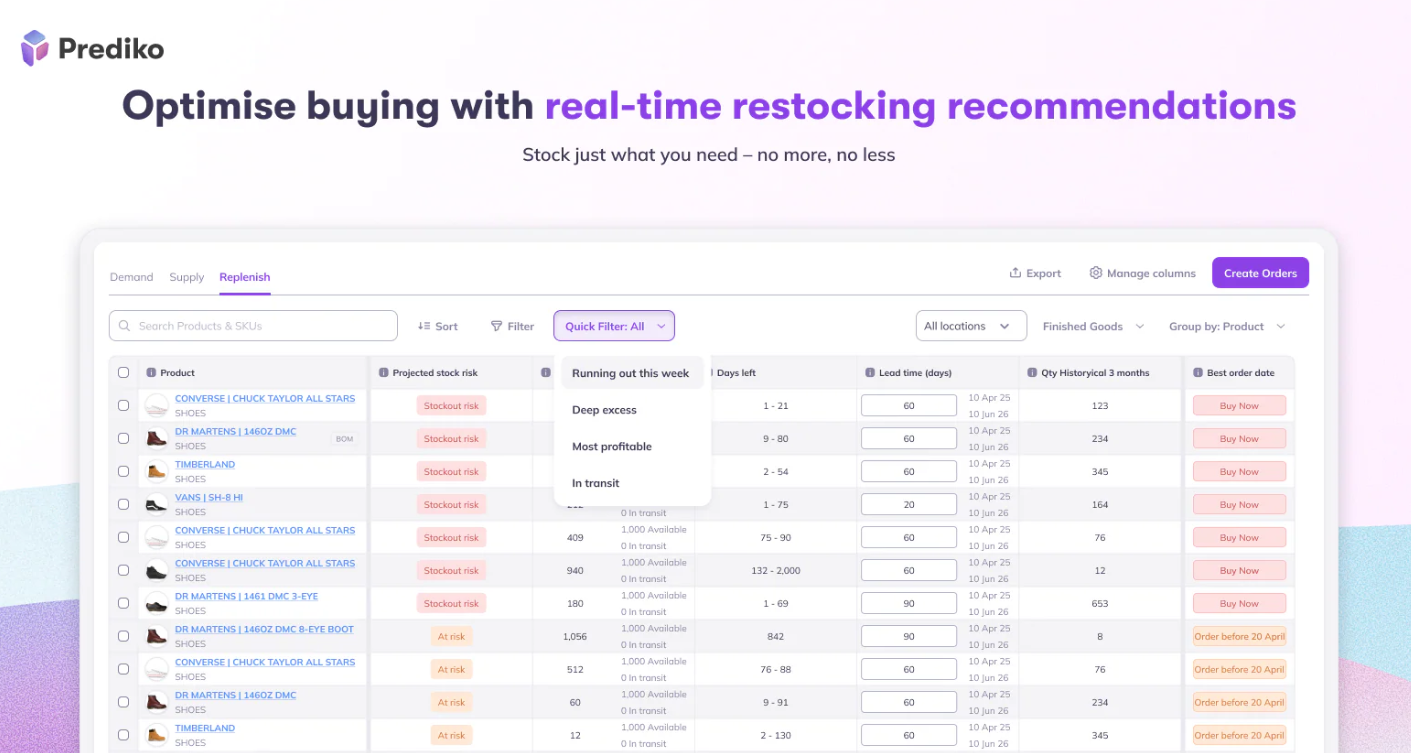Choose Deep excess filter option
Image resolution: width=1411 pixels, height=753 pixels.
[604, 410]
